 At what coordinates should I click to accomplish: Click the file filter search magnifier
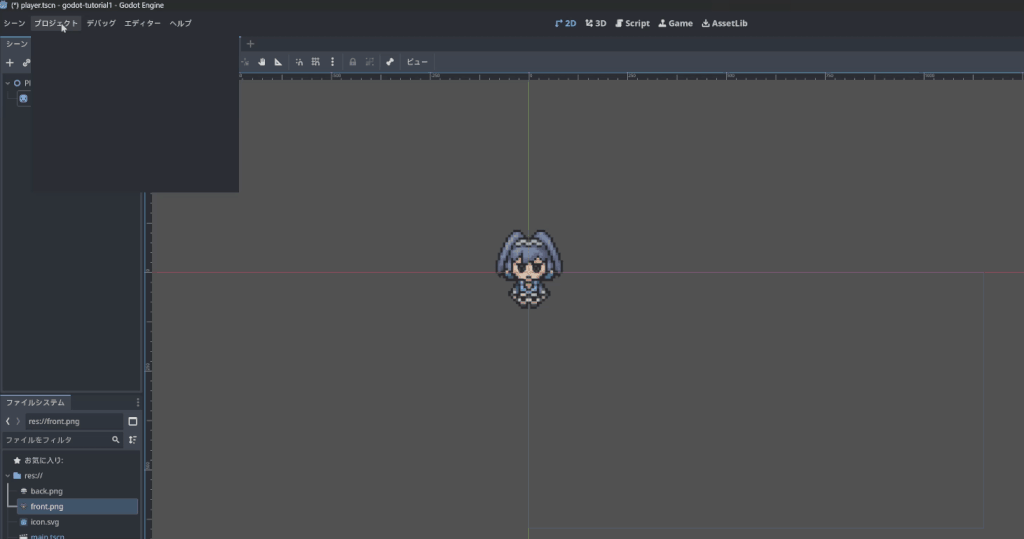click(116, 440)
